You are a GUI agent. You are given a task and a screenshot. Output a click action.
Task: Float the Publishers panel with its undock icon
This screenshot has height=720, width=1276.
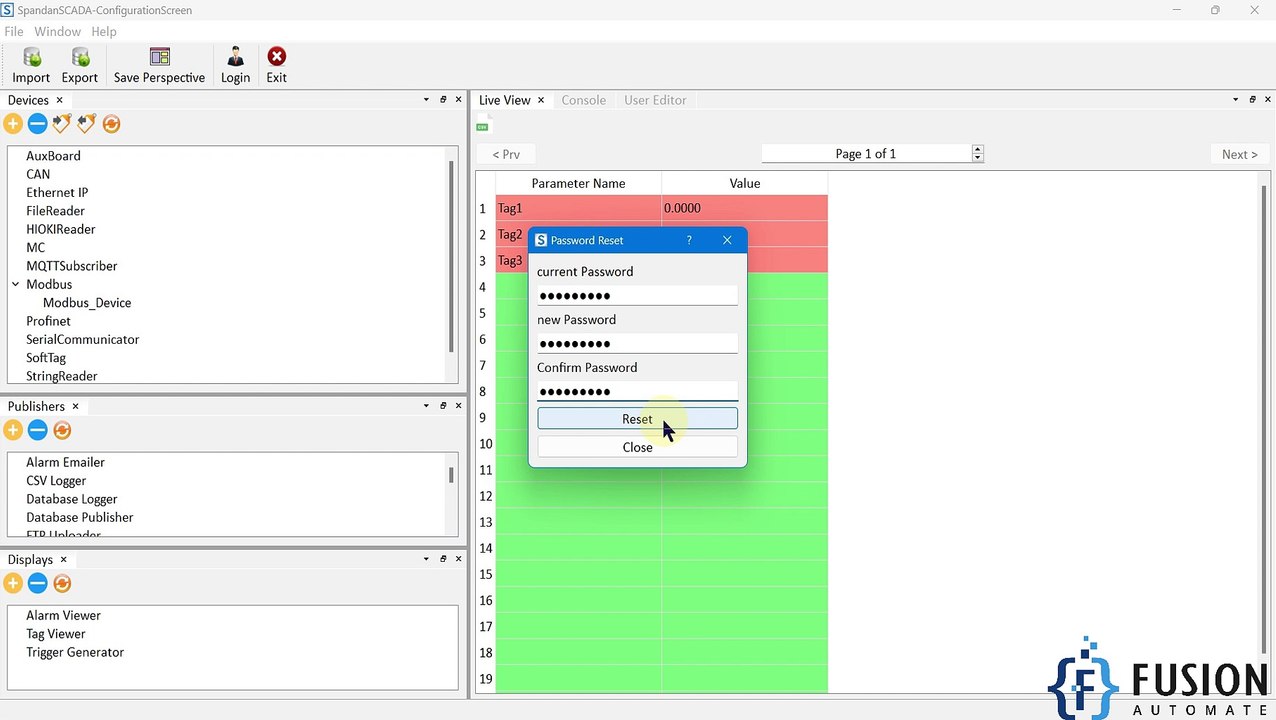click(443, 406)
